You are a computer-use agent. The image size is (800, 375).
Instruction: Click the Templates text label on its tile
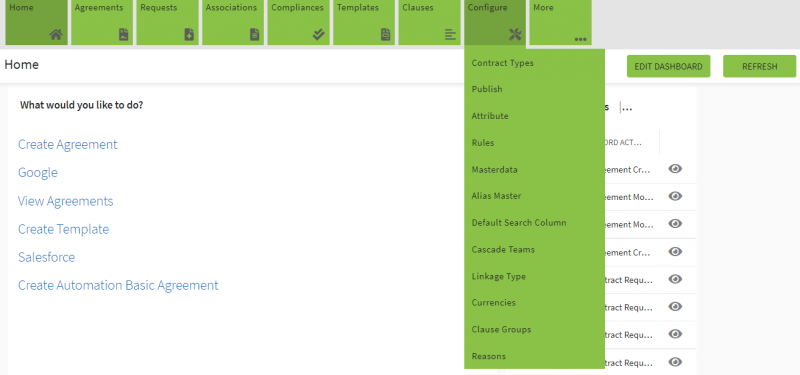pyautogui.click(x=358, y=8)
